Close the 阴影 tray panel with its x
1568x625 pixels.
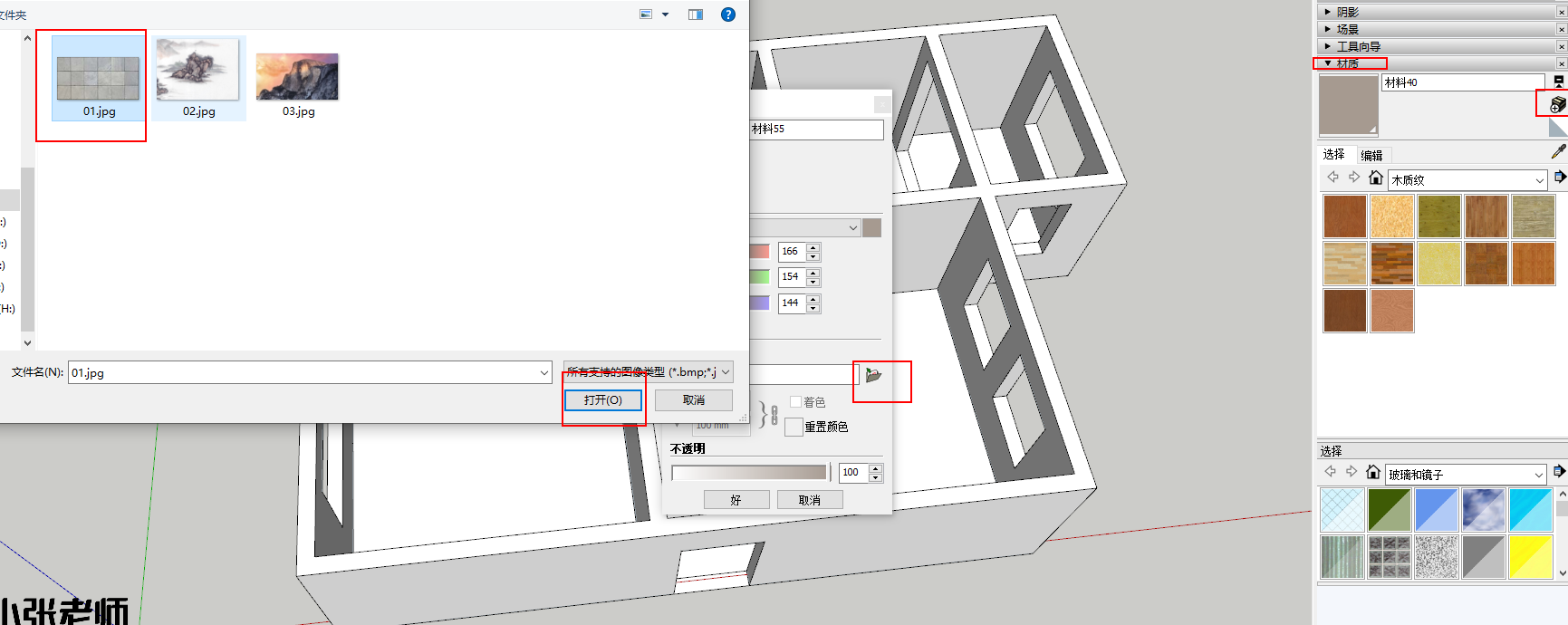pyautogui.click(x=1562, y=12)
